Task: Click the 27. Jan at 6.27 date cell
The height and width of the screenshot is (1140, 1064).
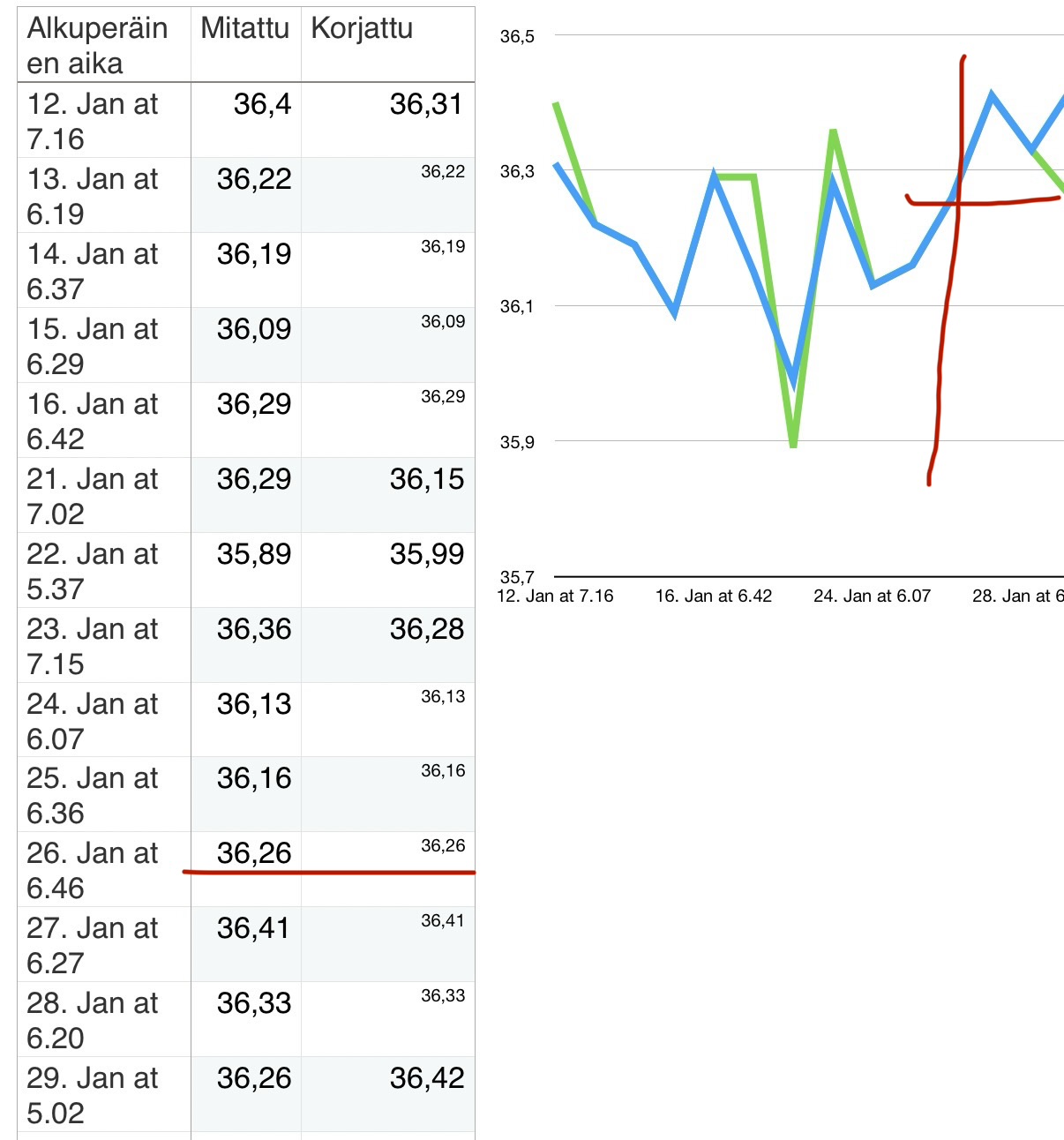Action: point(104,945)
